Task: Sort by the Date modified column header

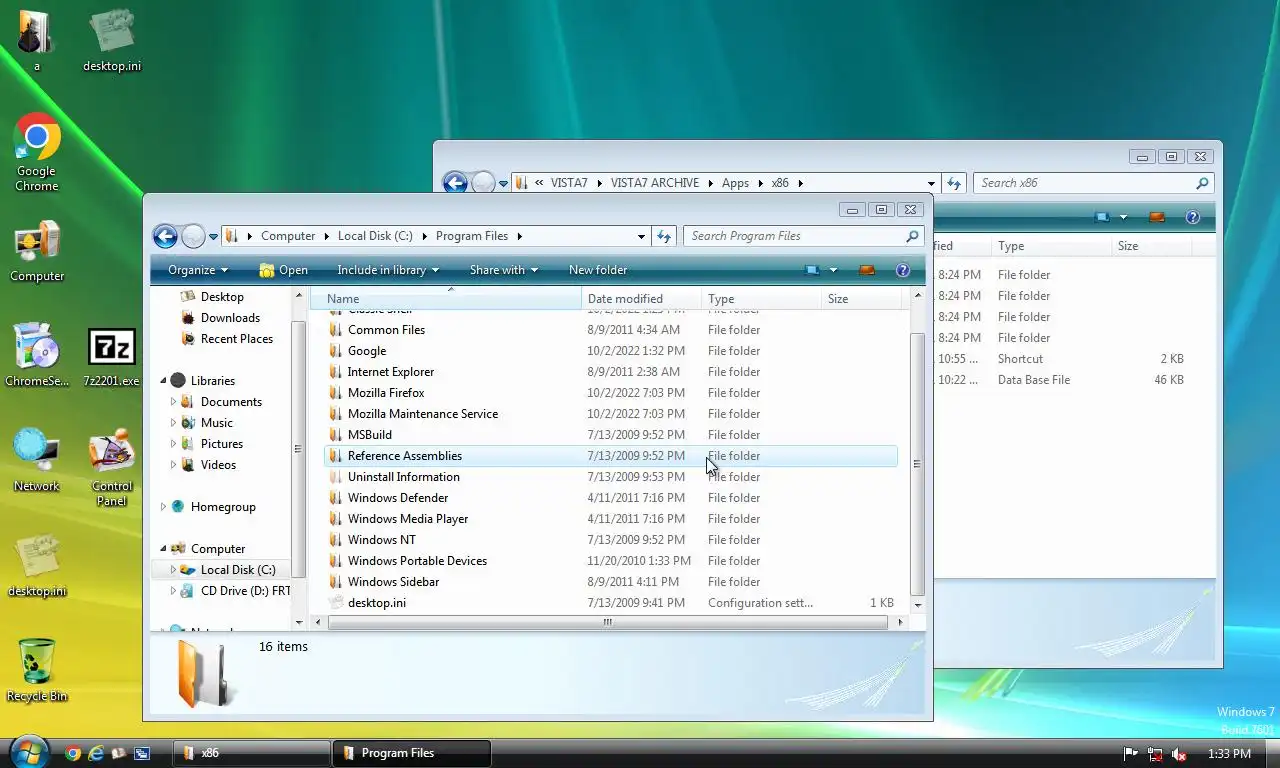Action: coord(641,298)
